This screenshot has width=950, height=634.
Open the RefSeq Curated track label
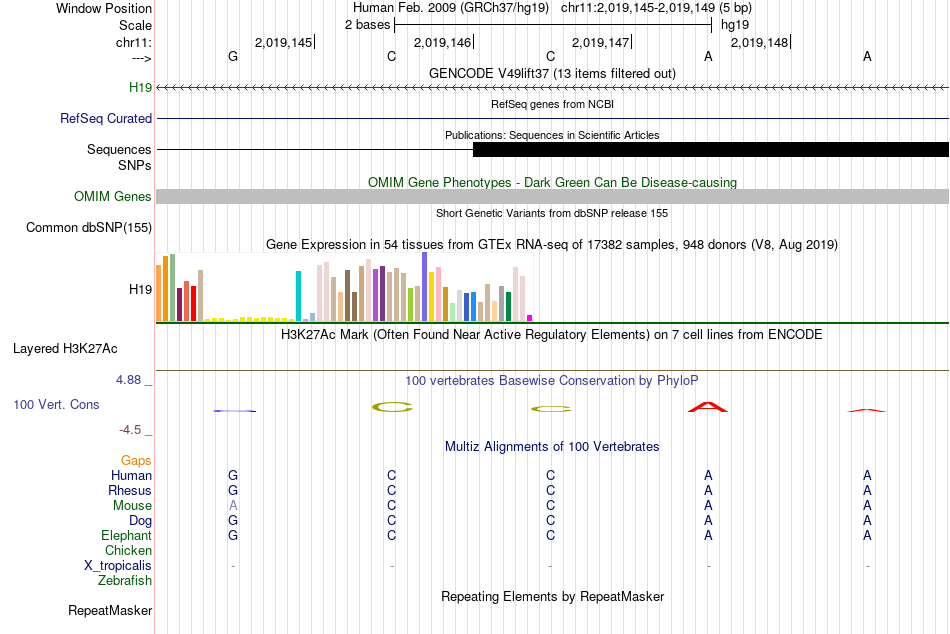[x=105, y=118]
